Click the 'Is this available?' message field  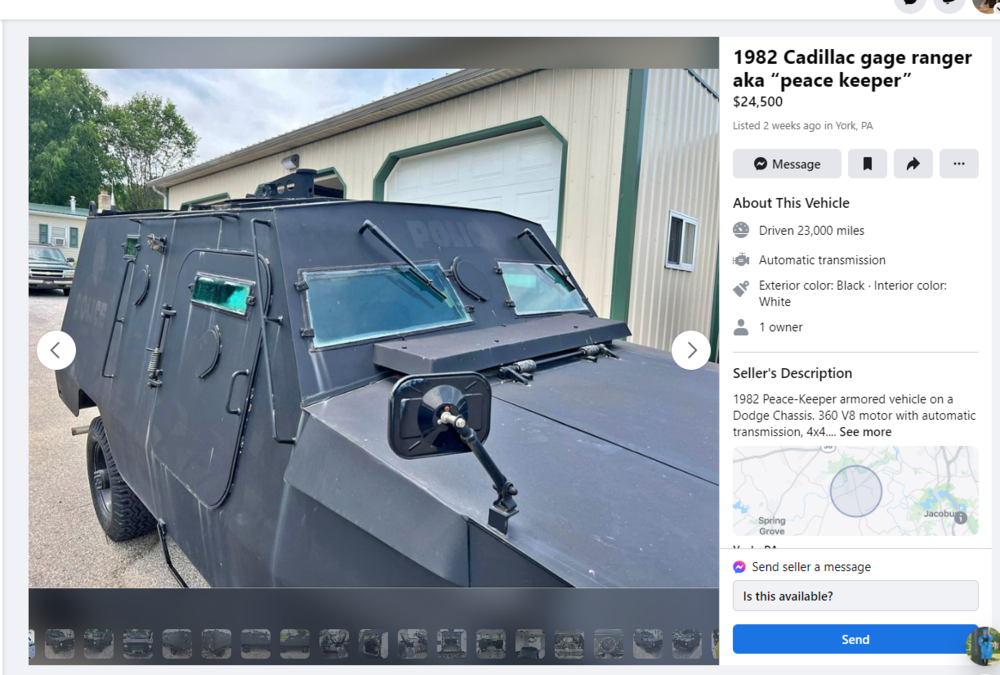pyautogui.click(x=855, y=596)
